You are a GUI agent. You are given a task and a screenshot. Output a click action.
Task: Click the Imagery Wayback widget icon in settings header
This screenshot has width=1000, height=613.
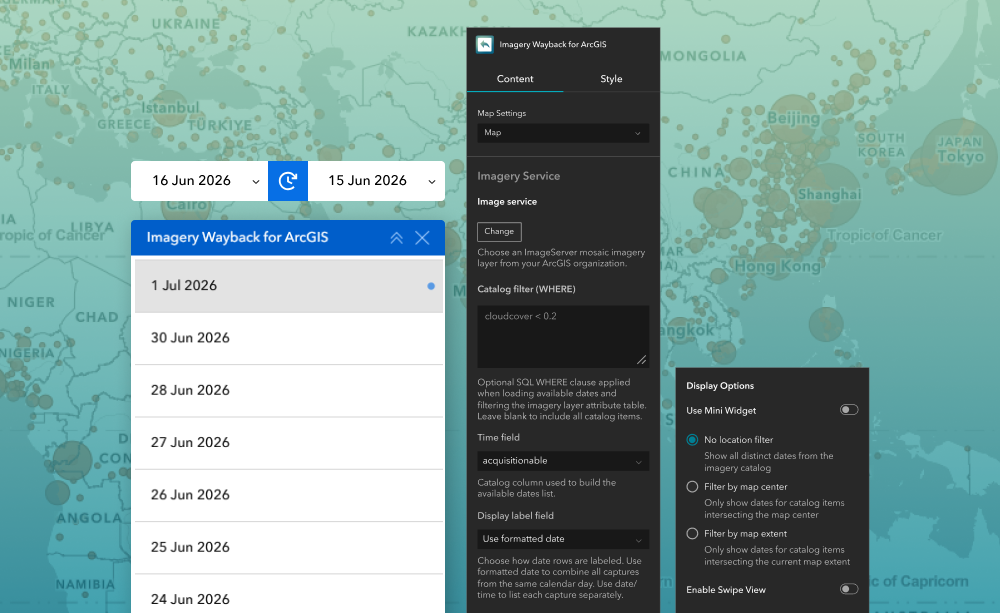pos(485,44)
